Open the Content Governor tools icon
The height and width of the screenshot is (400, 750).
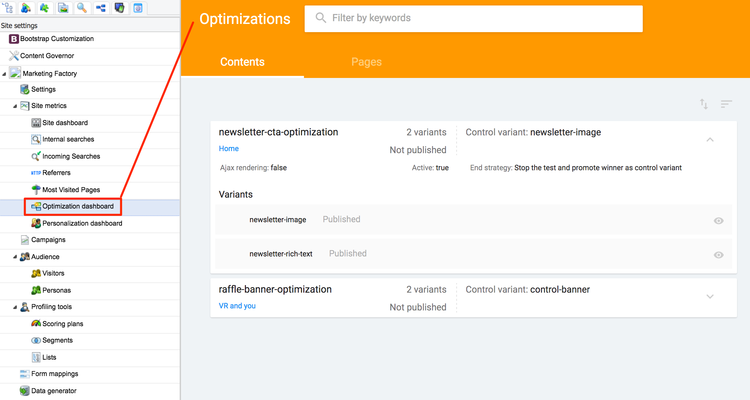pyautogui.click(x=14, y=56)
